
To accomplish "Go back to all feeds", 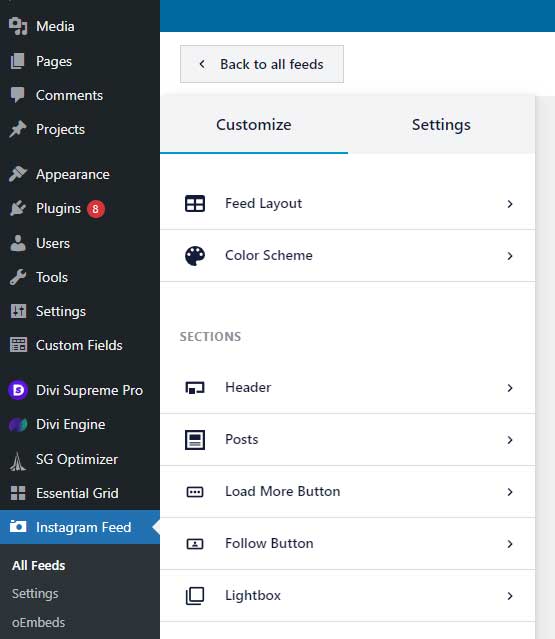I will pyautogui.click(x=262, y=64).
